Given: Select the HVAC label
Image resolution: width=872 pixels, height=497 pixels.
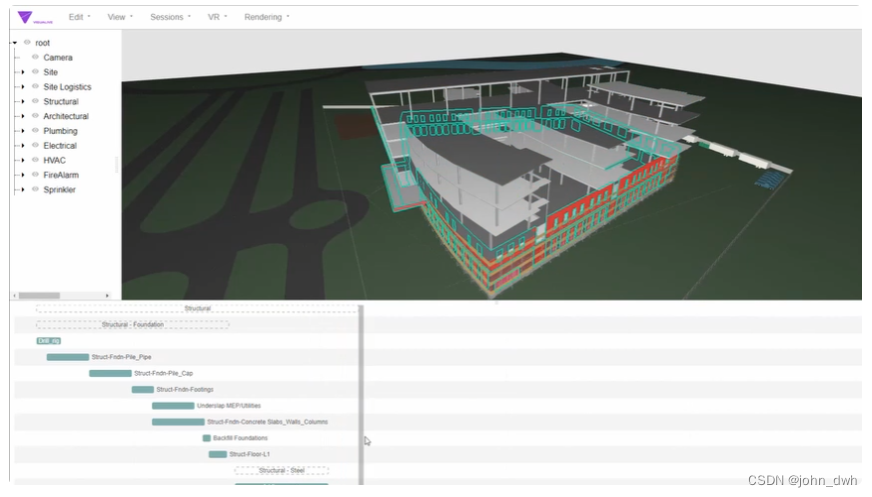Looking at the screenshot, I should point(54,160).
